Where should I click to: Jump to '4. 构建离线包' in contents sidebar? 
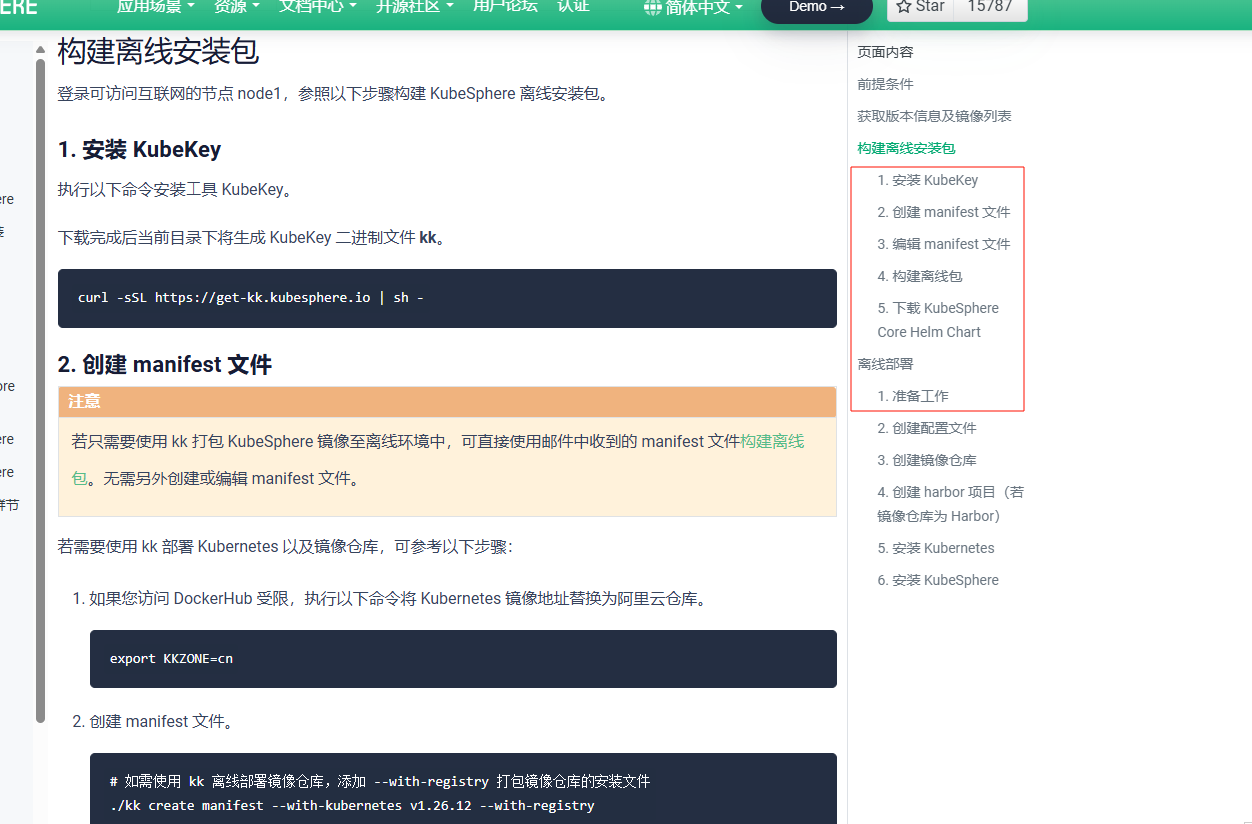[919, 276]
